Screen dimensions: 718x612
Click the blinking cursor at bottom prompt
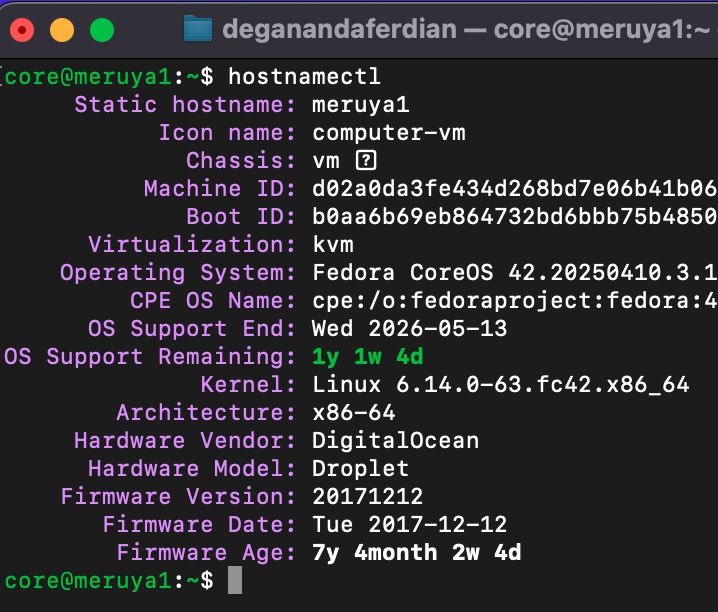[x=235, y=580]
